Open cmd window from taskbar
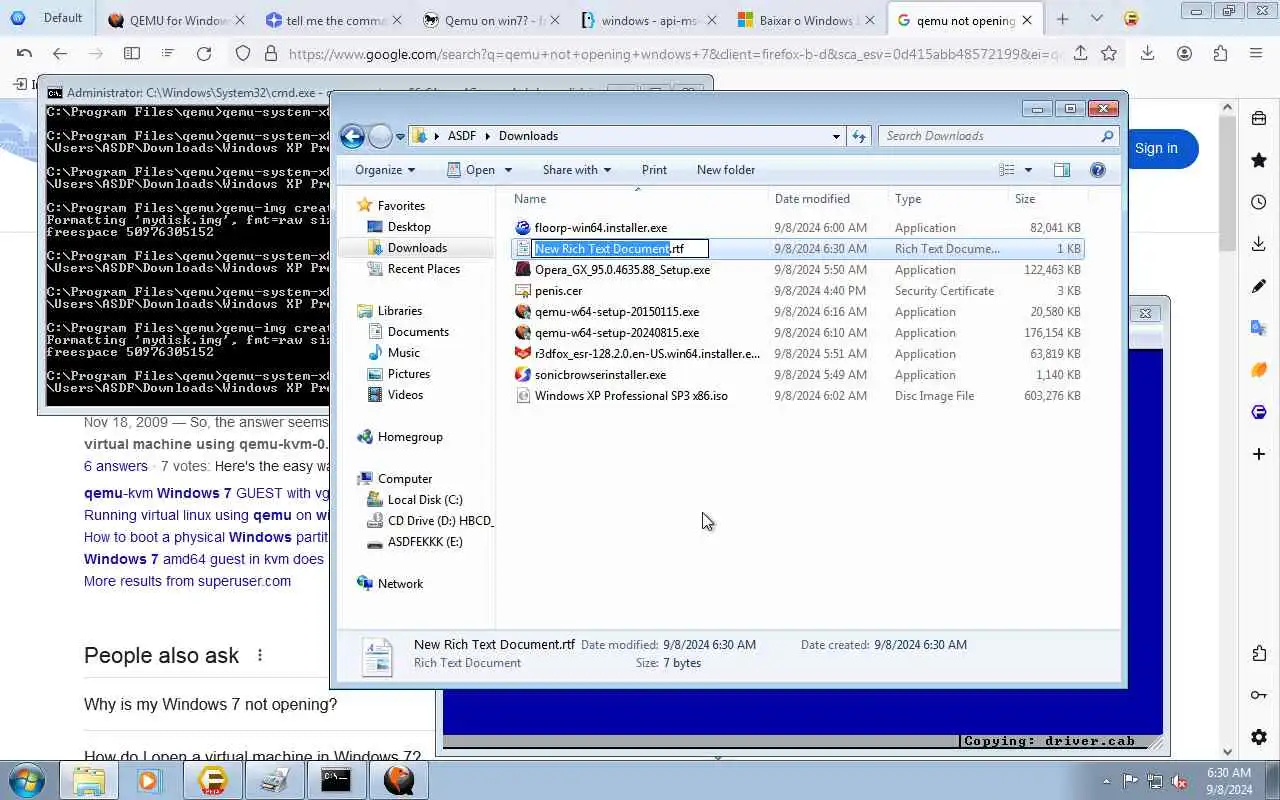 (x=336, y=780)
